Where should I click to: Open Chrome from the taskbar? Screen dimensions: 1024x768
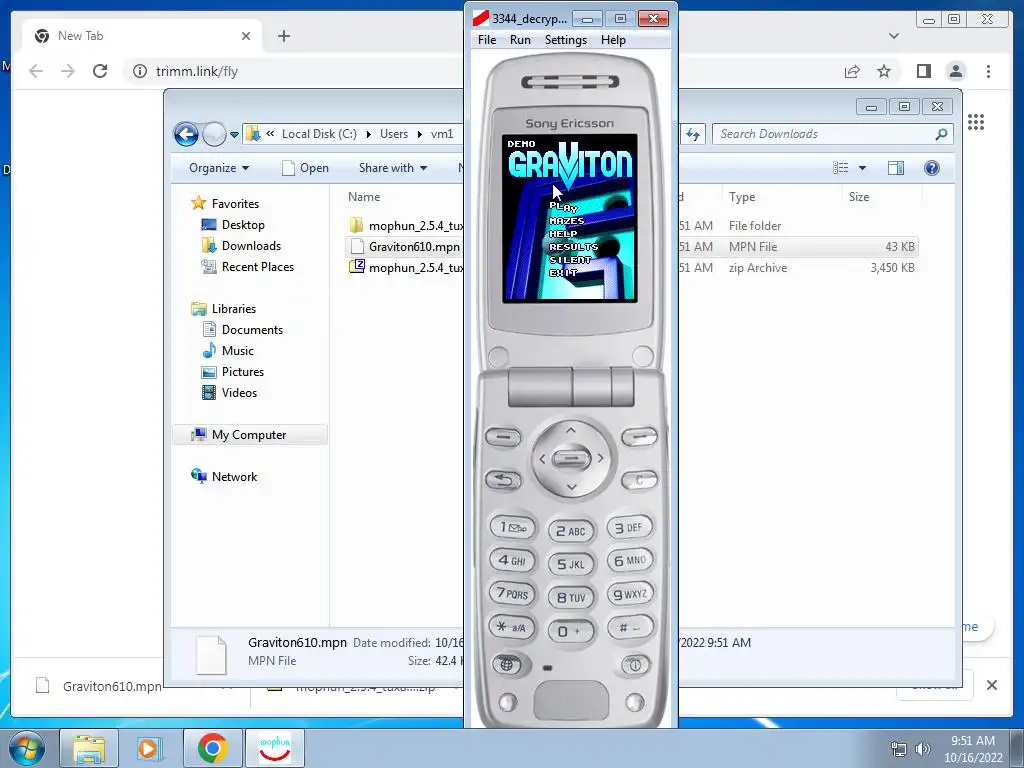[212, 748]
